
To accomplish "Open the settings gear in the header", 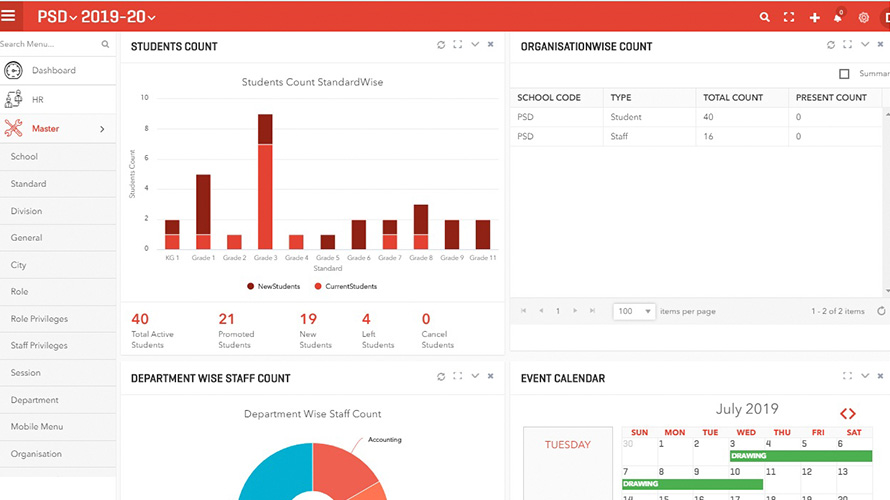I will [863, 18].
